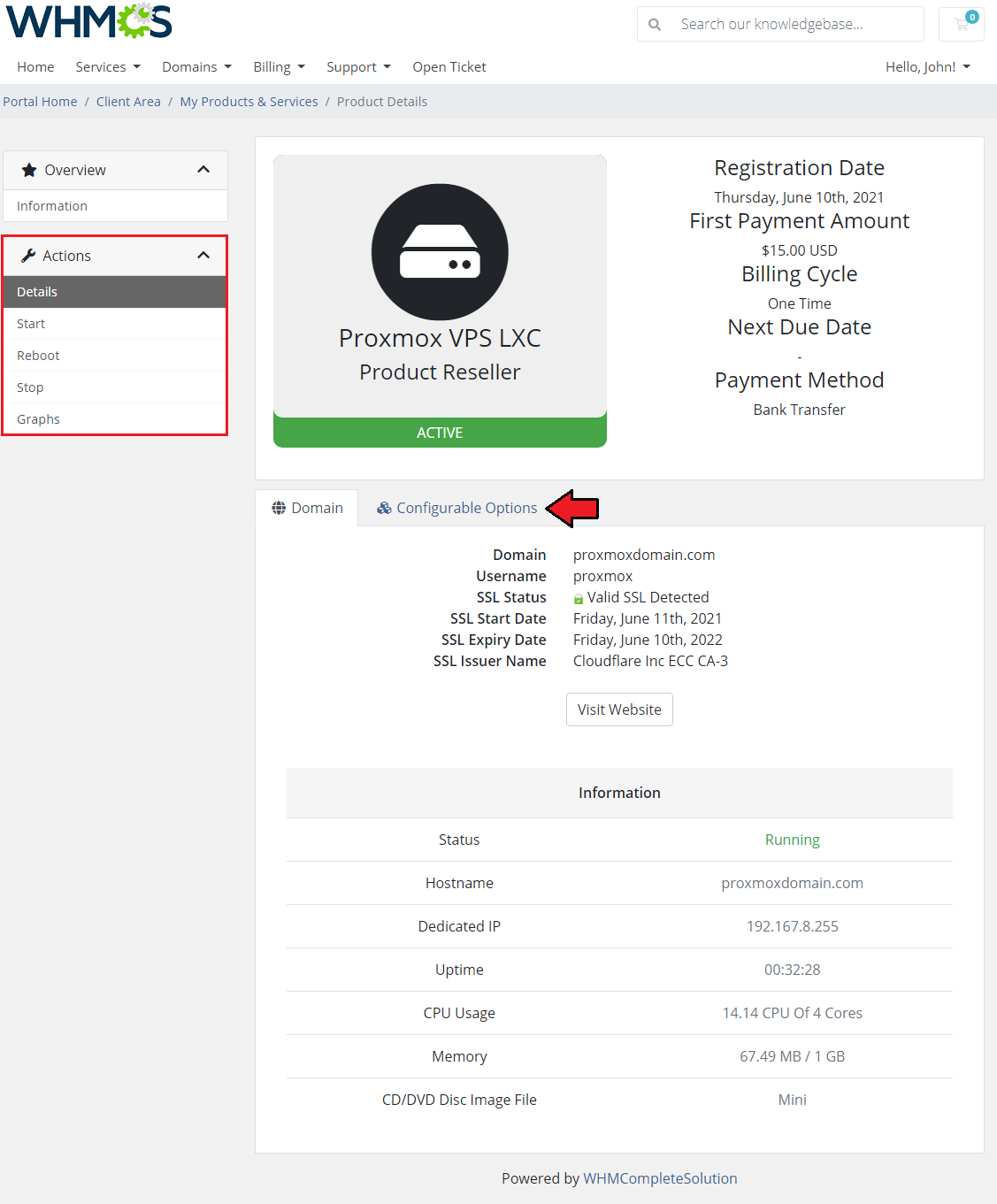Click the green ACTIVE status bar
The width and height of the screenshot is (997, 1204).
click(440, 433)
